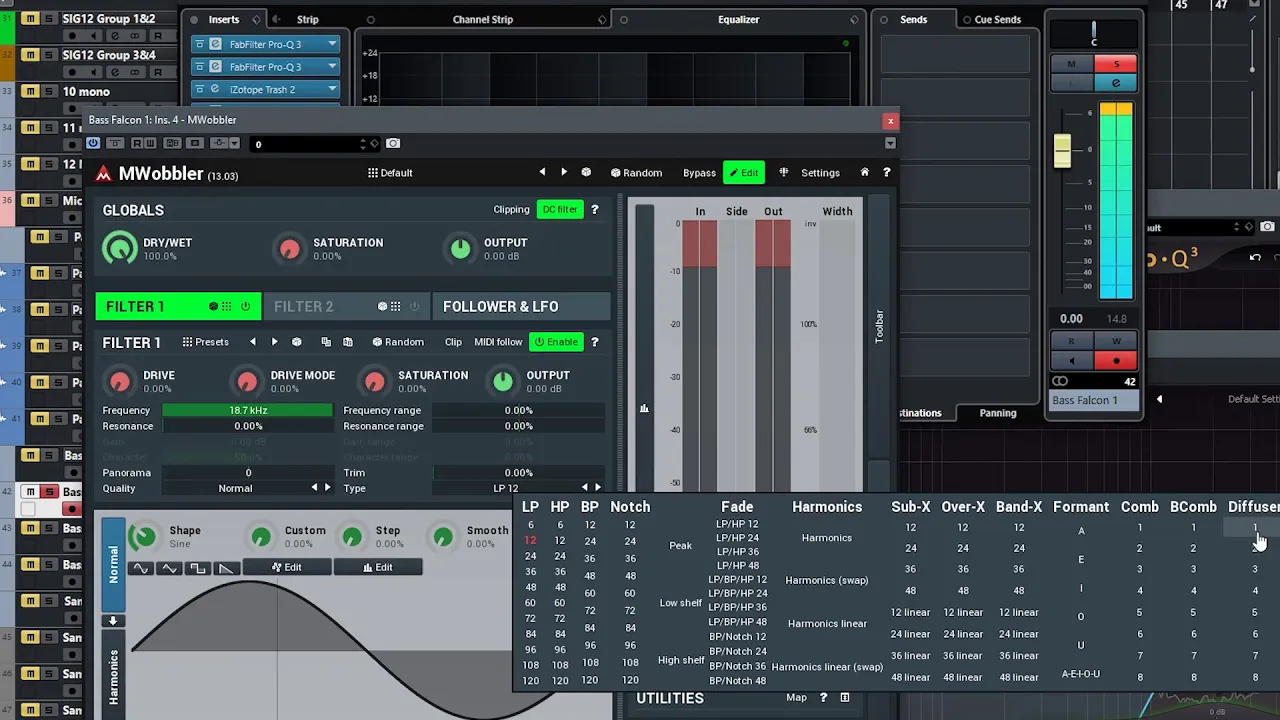Screen dimensions: 1280x720
Task: Click the MWobbler home icon
Action: (x=865, y=173)
